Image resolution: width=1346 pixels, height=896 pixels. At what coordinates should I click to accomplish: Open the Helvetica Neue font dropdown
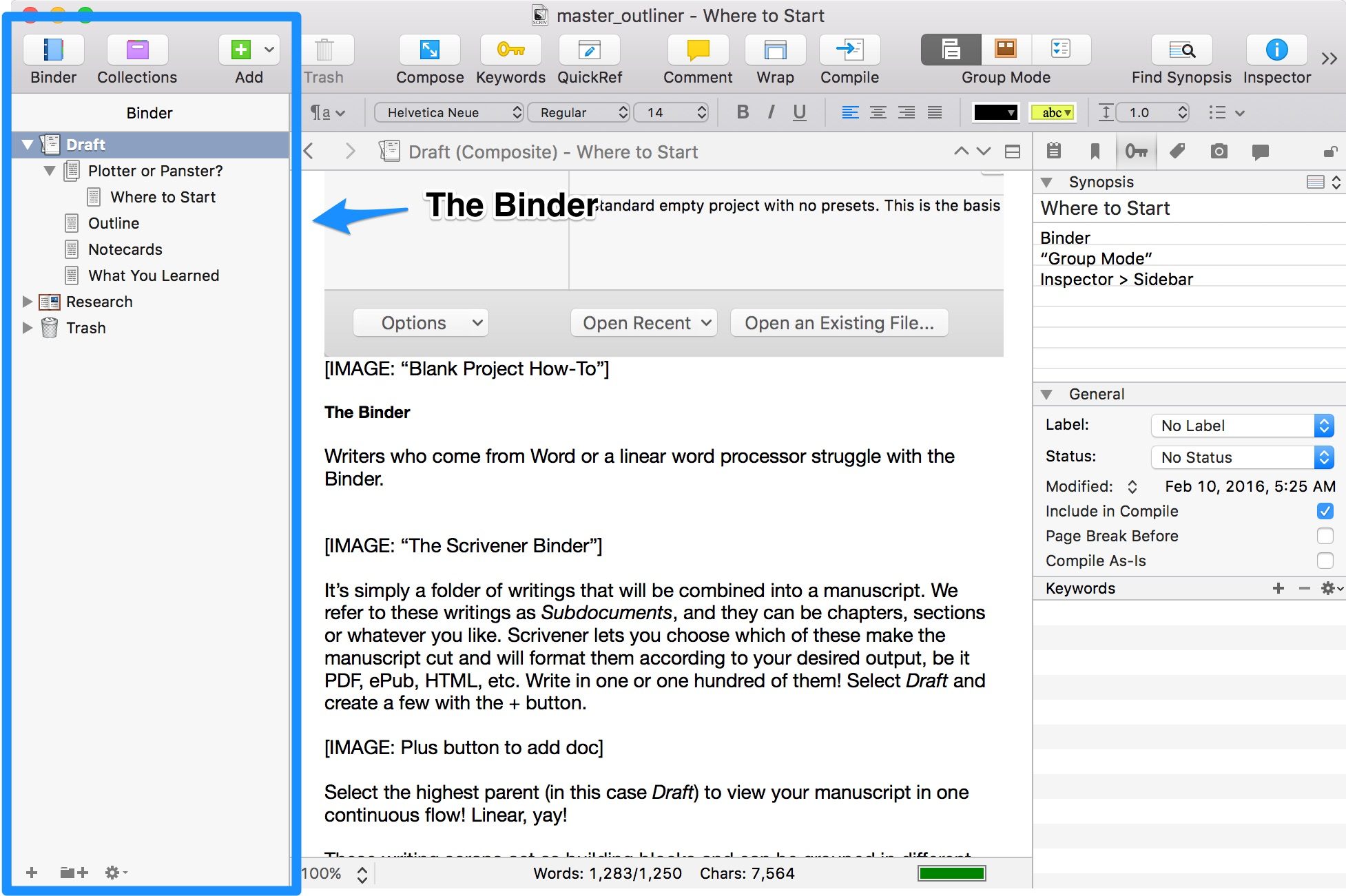(x=449, y=112)
